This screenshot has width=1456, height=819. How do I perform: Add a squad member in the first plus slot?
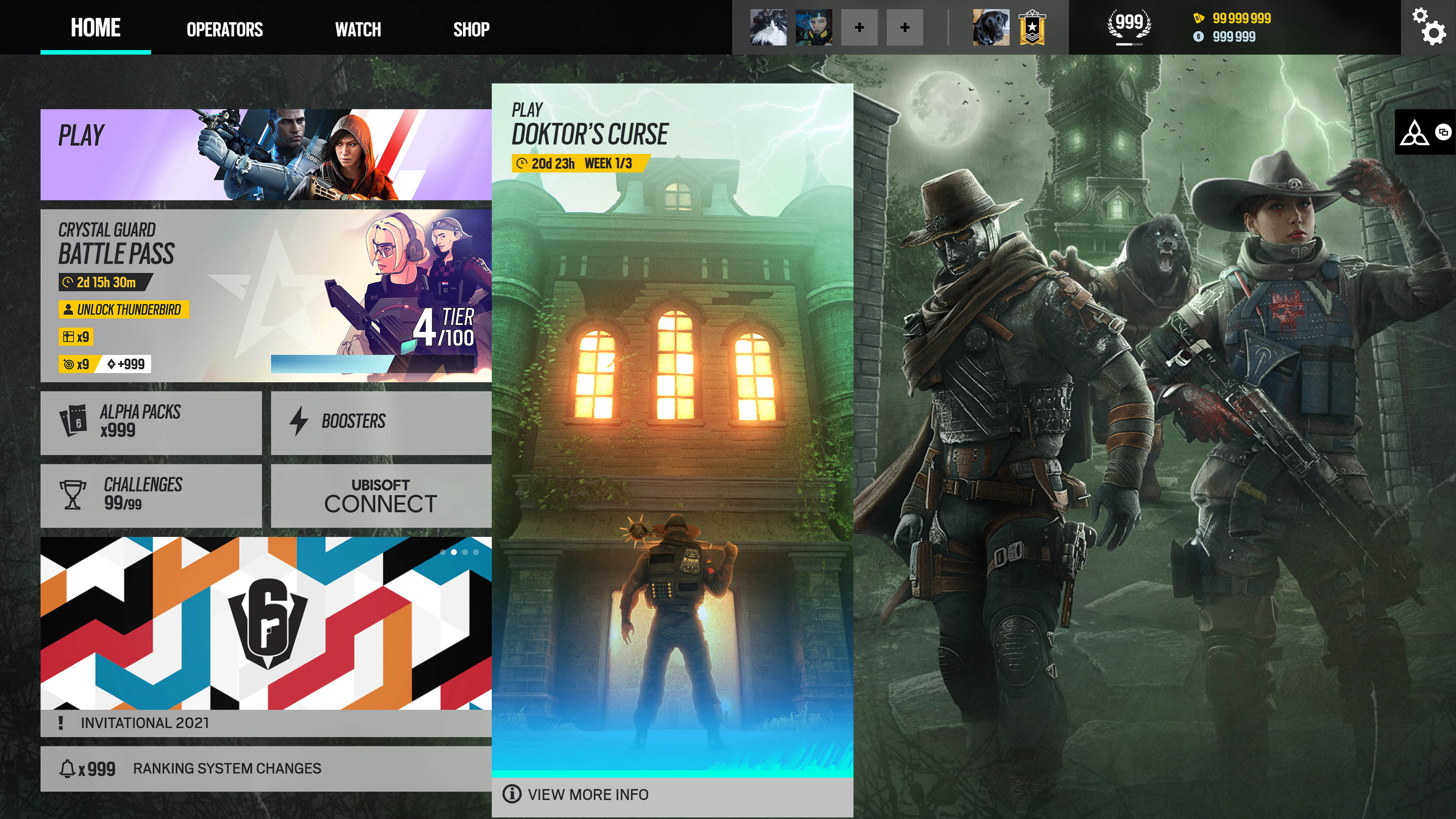coord(859,27)
